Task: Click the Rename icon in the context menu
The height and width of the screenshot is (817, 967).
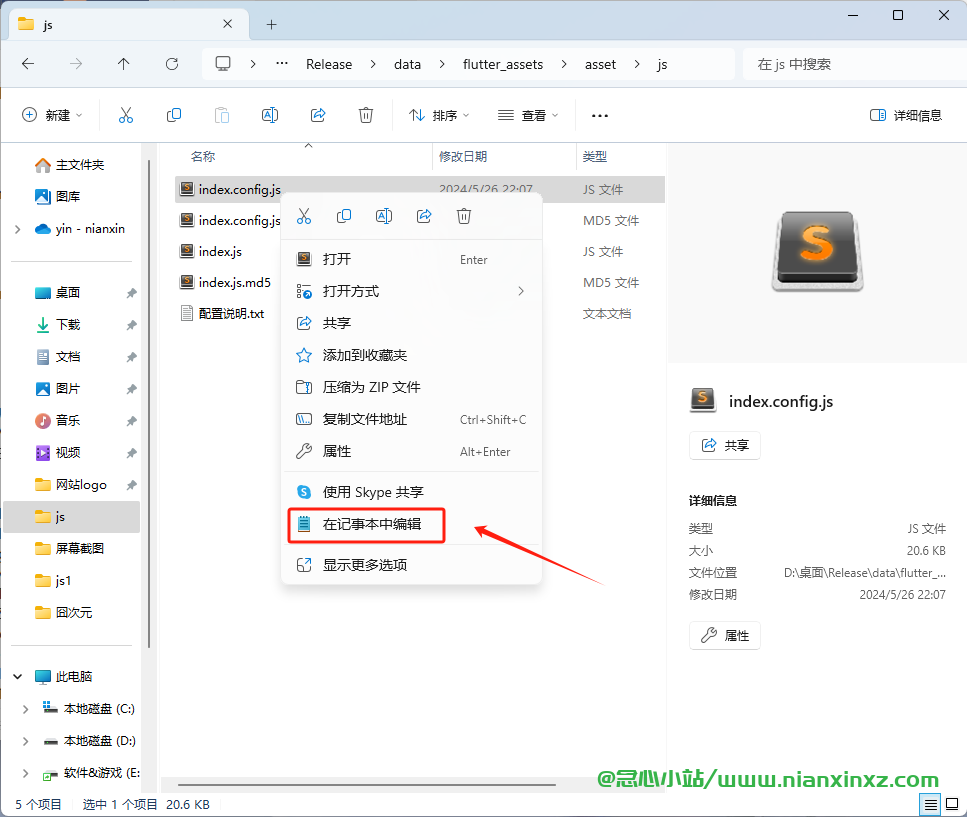Action: (384, 216)
